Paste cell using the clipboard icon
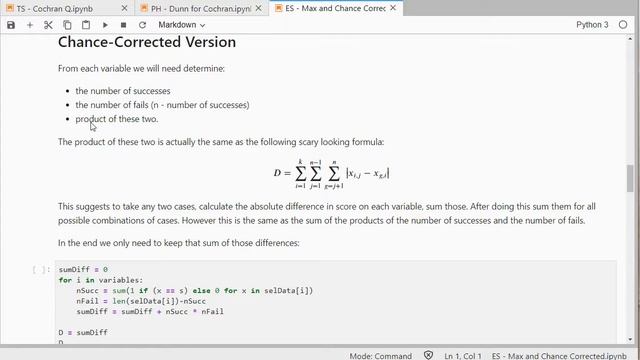Image resolution: width=640 pixels, height=360 pixels. [86, 25]
